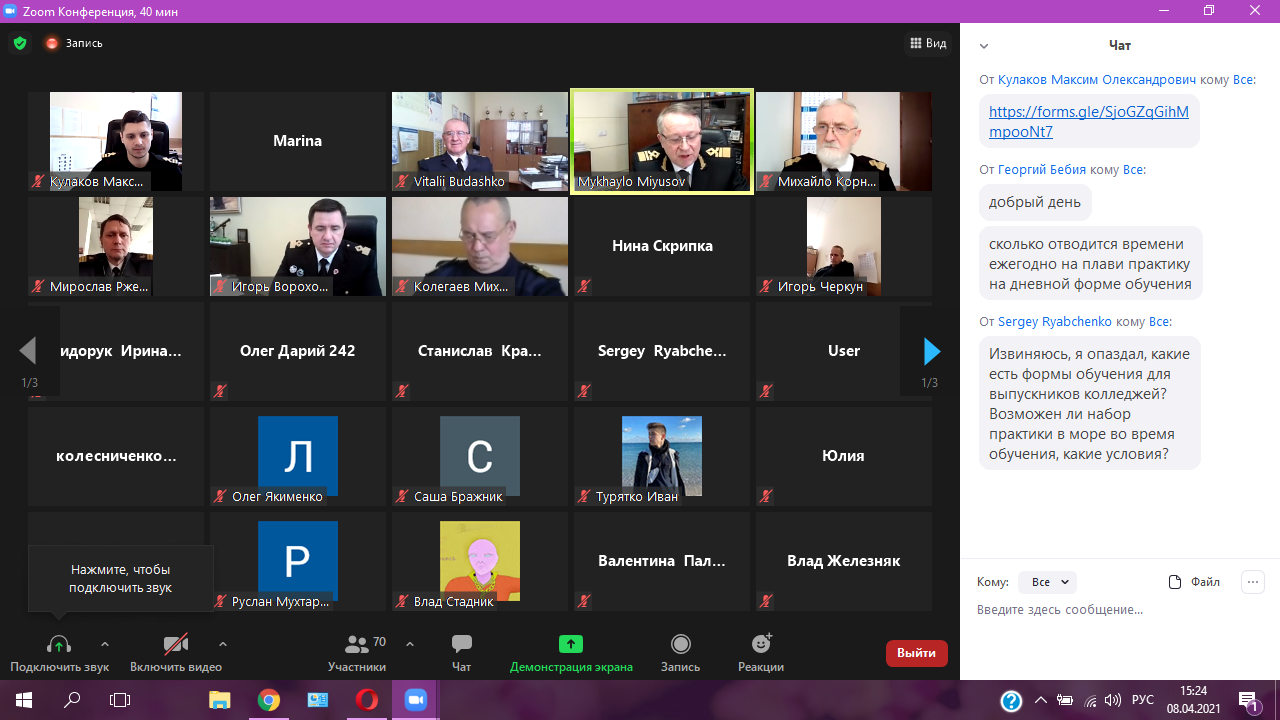
Task: Click the Zoom app icon on taskbar
Action: pos(415,700)
